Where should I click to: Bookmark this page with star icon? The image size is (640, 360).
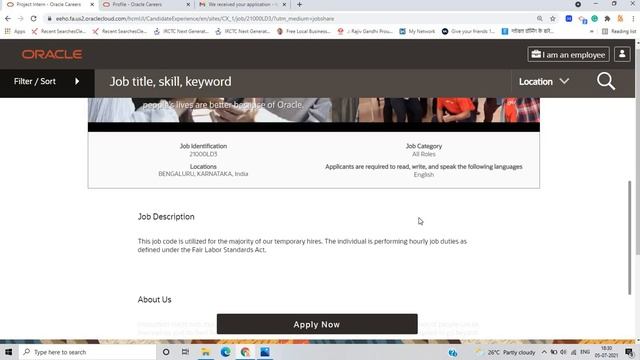click(553, 18)
